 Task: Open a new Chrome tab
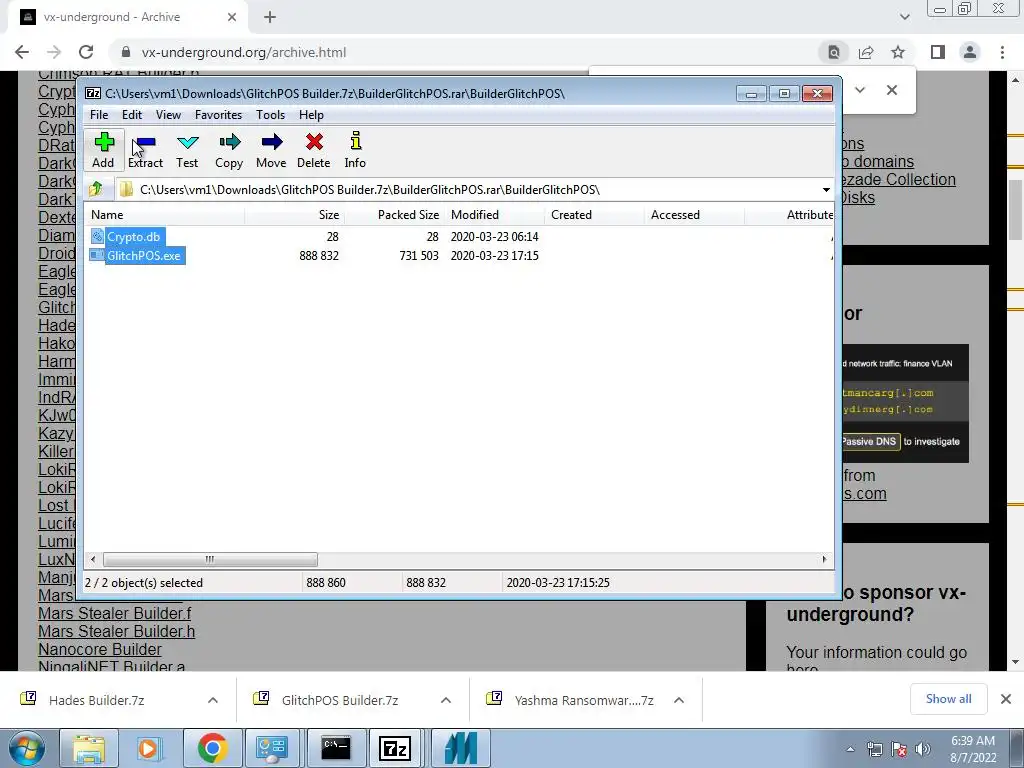click(x=270, y=18)
